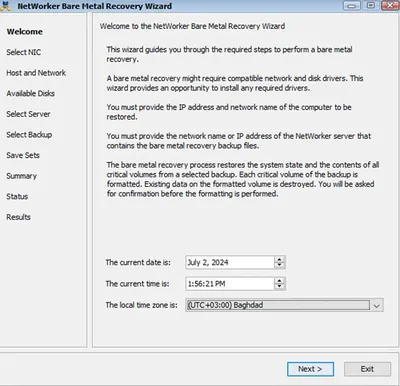The height and width of the screenshot is (386, 400).
Task: Click the 'The current date is:' label
Action: click(x=138, y=263)
